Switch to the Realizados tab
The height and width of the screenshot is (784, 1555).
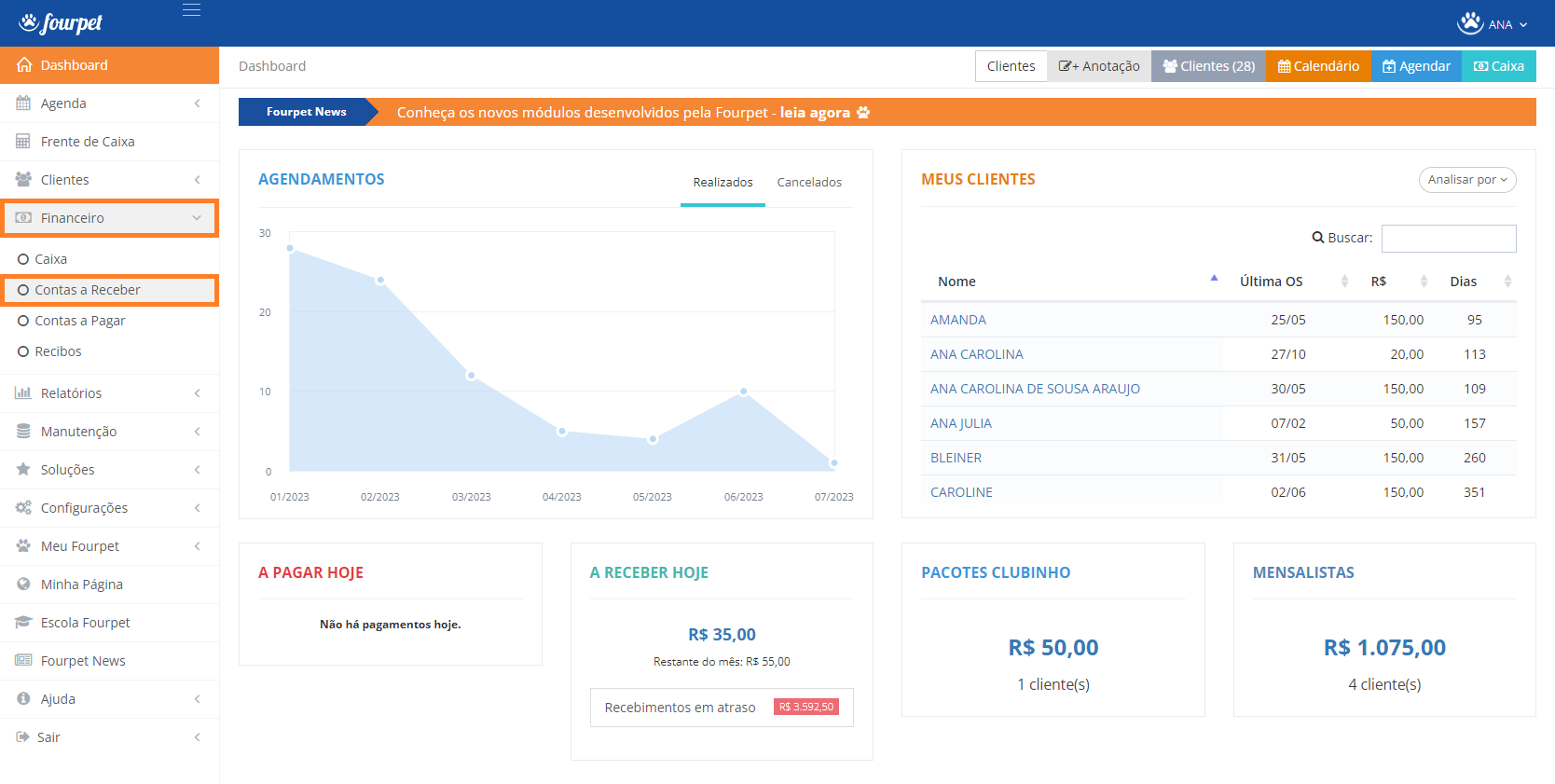pos(722,183)
